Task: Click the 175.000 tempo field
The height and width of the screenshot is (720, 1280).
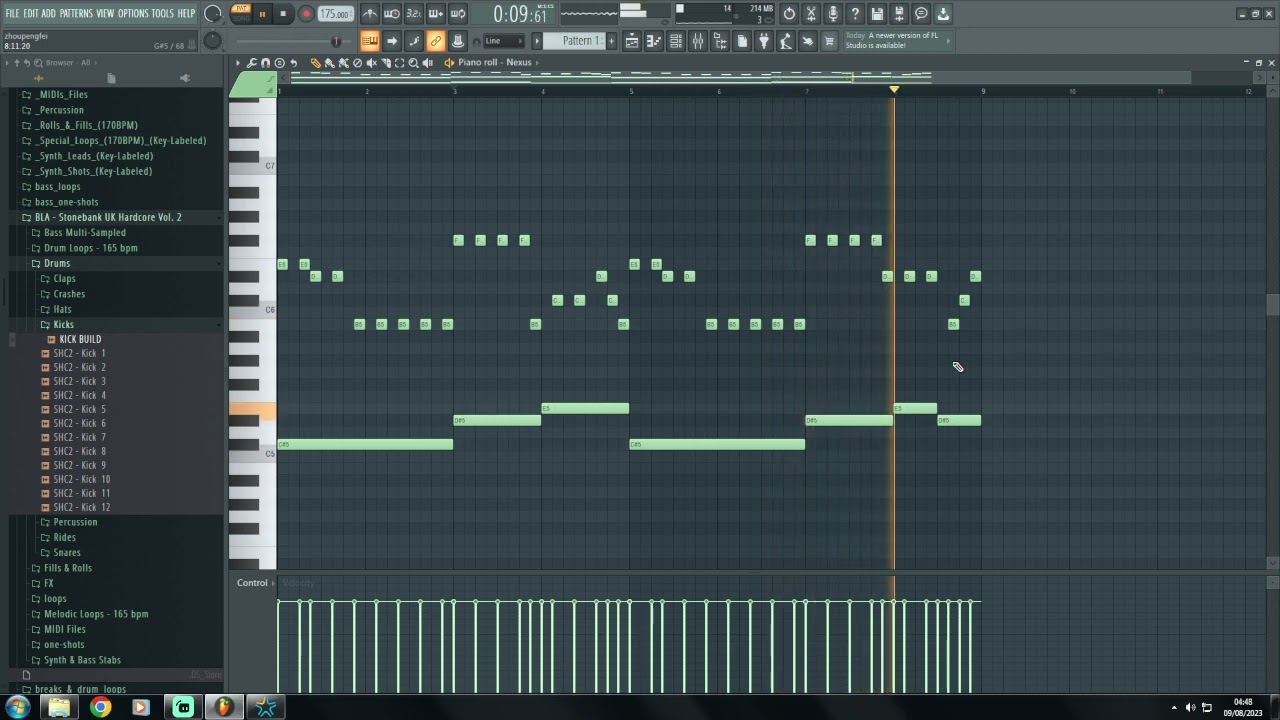Action: coord(335,14)
